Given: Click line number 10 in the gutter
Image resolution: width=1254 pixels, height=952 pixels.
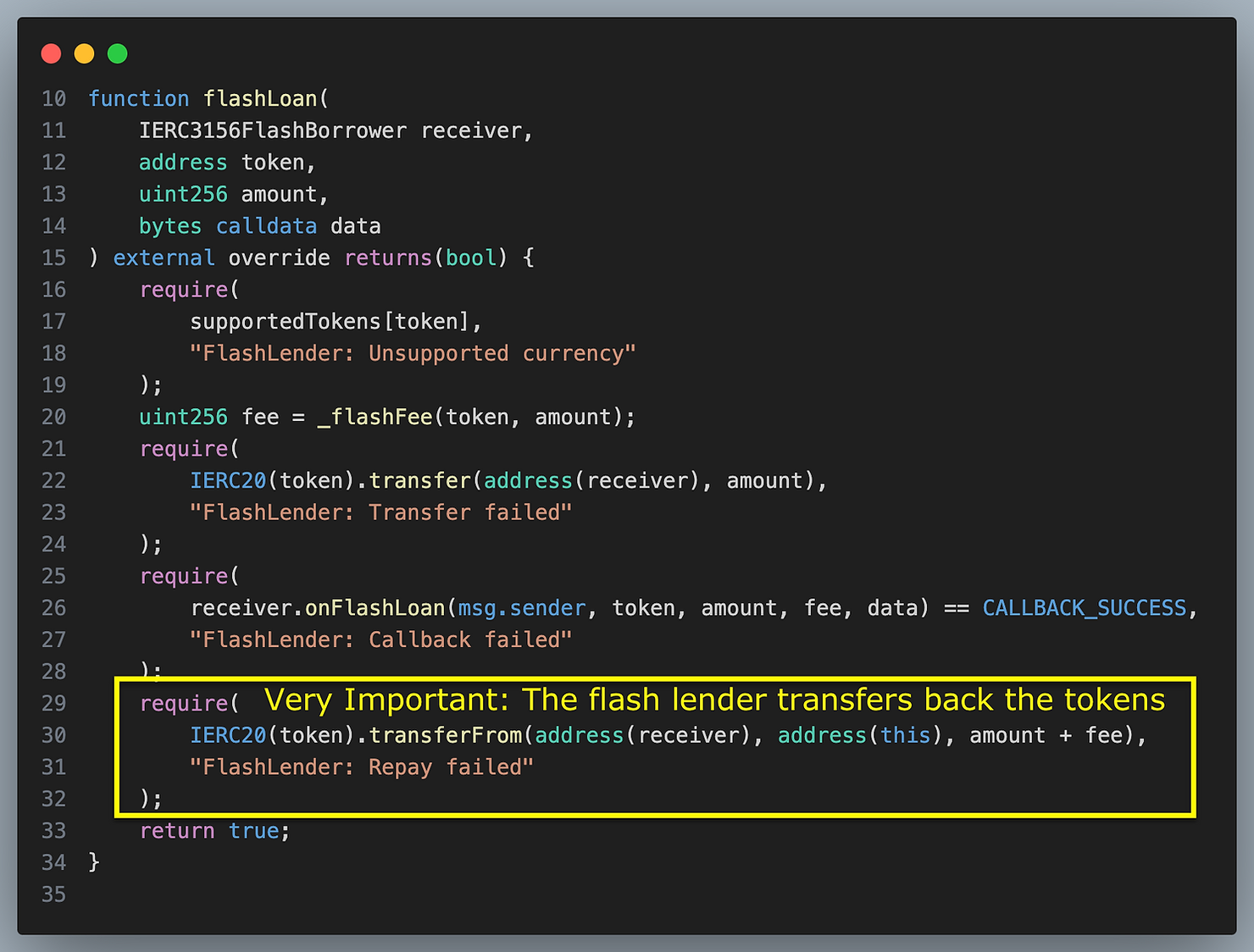Looking at the screenshot, I should pyautogui.click(x=53, y=99).
